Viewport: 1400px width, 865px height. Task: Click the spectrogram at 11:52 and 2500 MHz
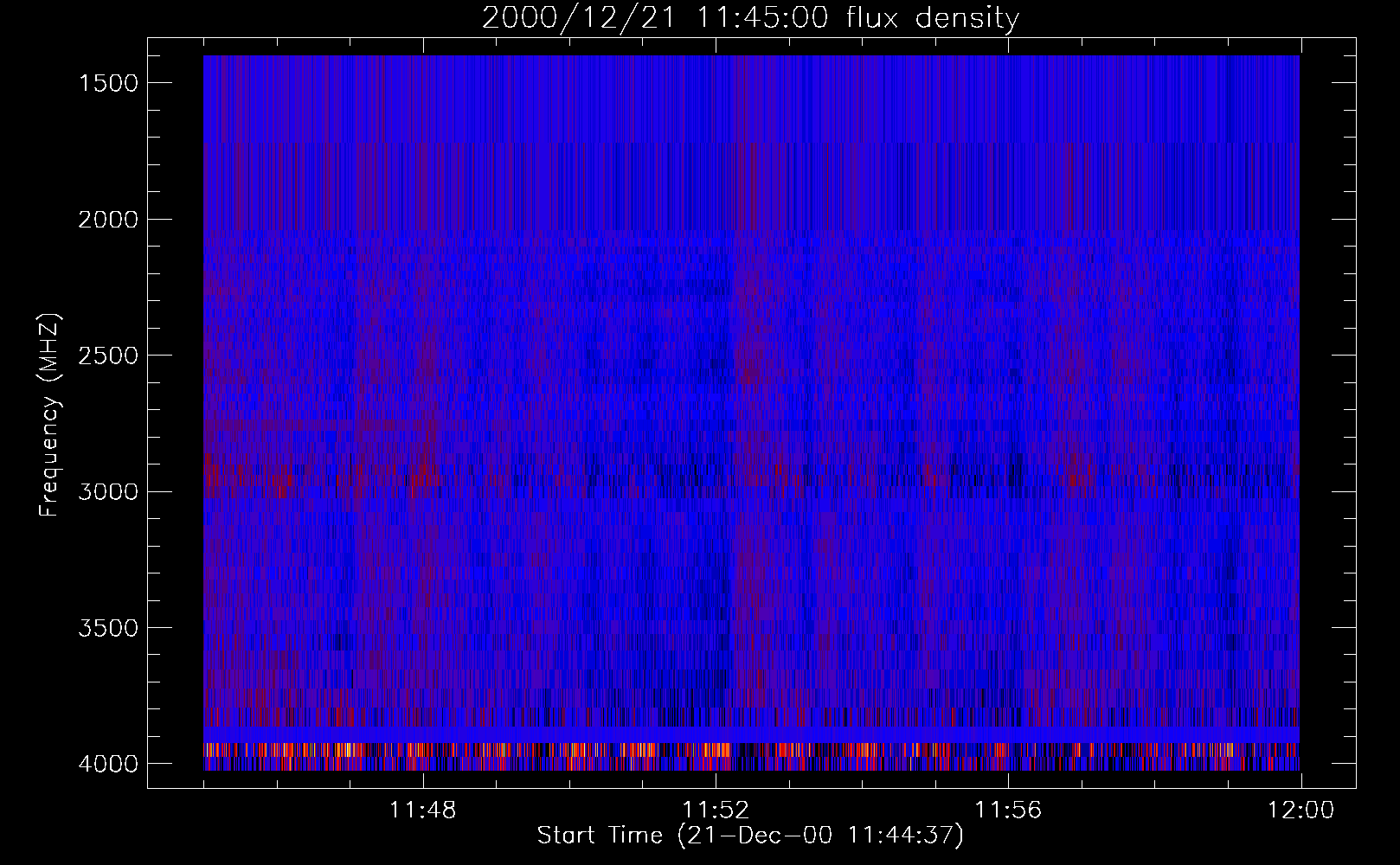pyautogui.click(x=716, y=355)
